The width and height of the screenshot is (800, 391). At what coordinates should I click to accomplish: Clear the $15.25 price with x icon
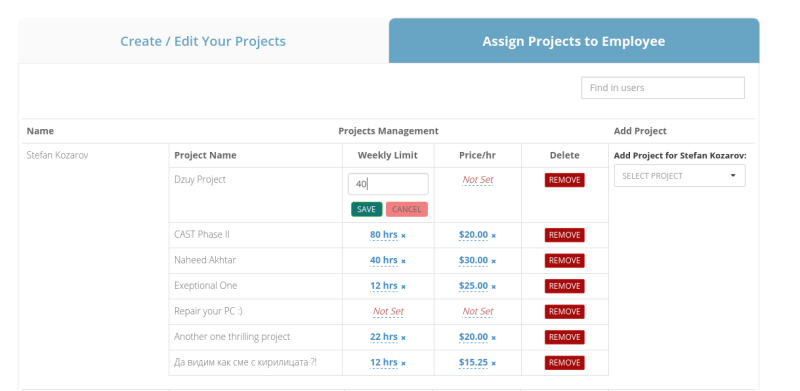tap(493, 363)
